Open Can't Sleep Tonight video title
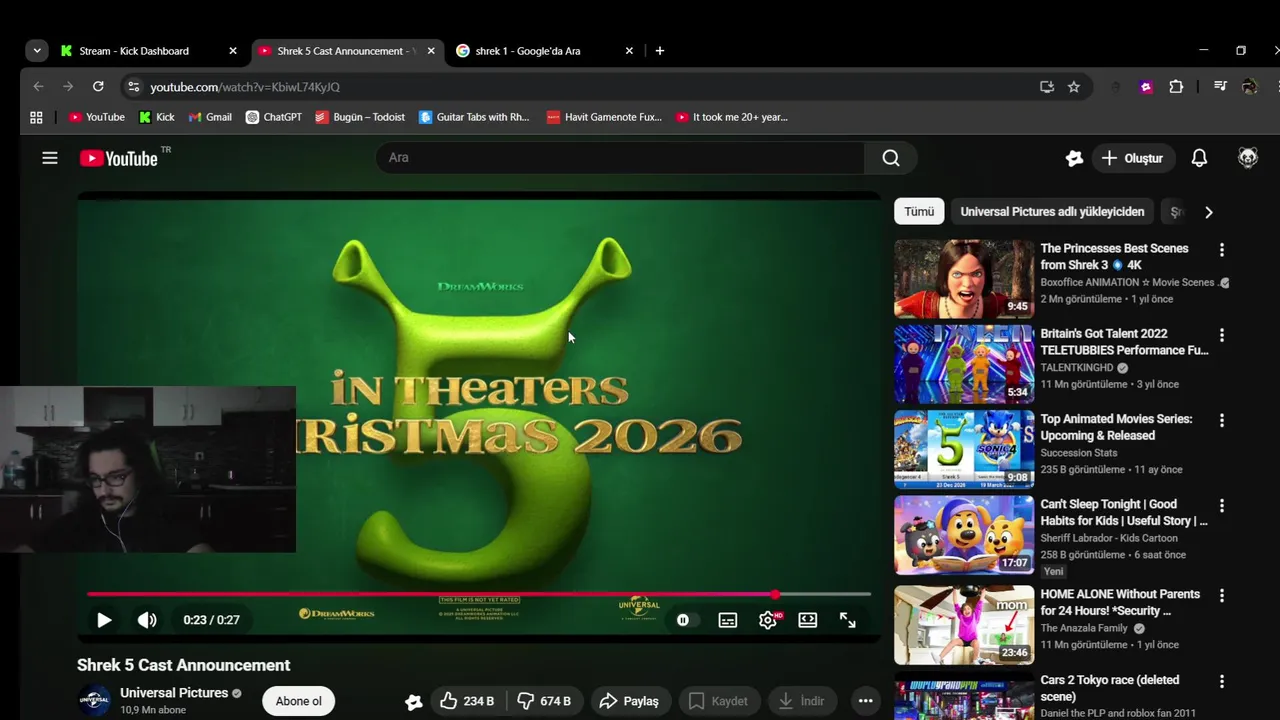The height and width of the screenshot is (720, 1280). pyautogui.click(x=1124, y=513)
